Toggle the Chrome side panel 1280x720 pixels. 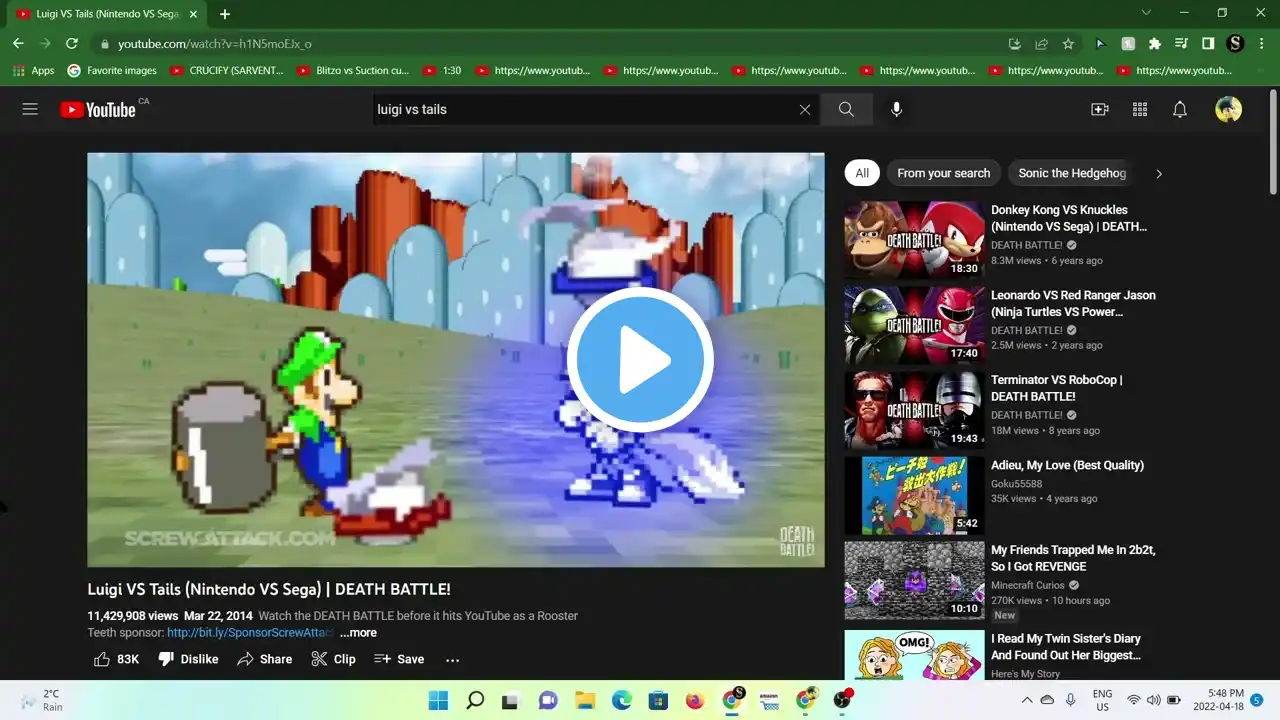(1208, 44)
